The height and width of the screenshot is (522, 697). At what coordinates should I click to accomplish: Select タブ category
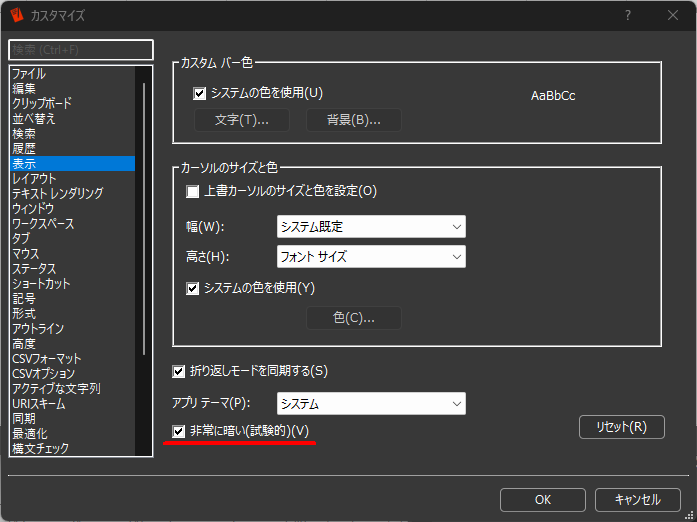tap(72, 239)
